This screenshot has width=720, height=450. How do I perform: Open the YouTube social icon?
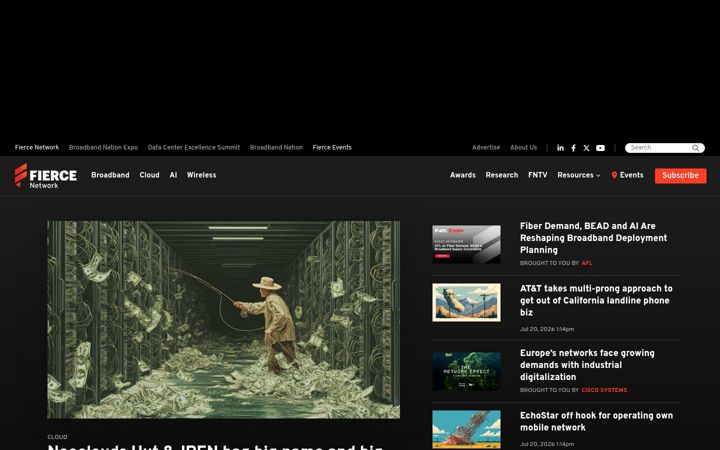(x=600, y=148)
